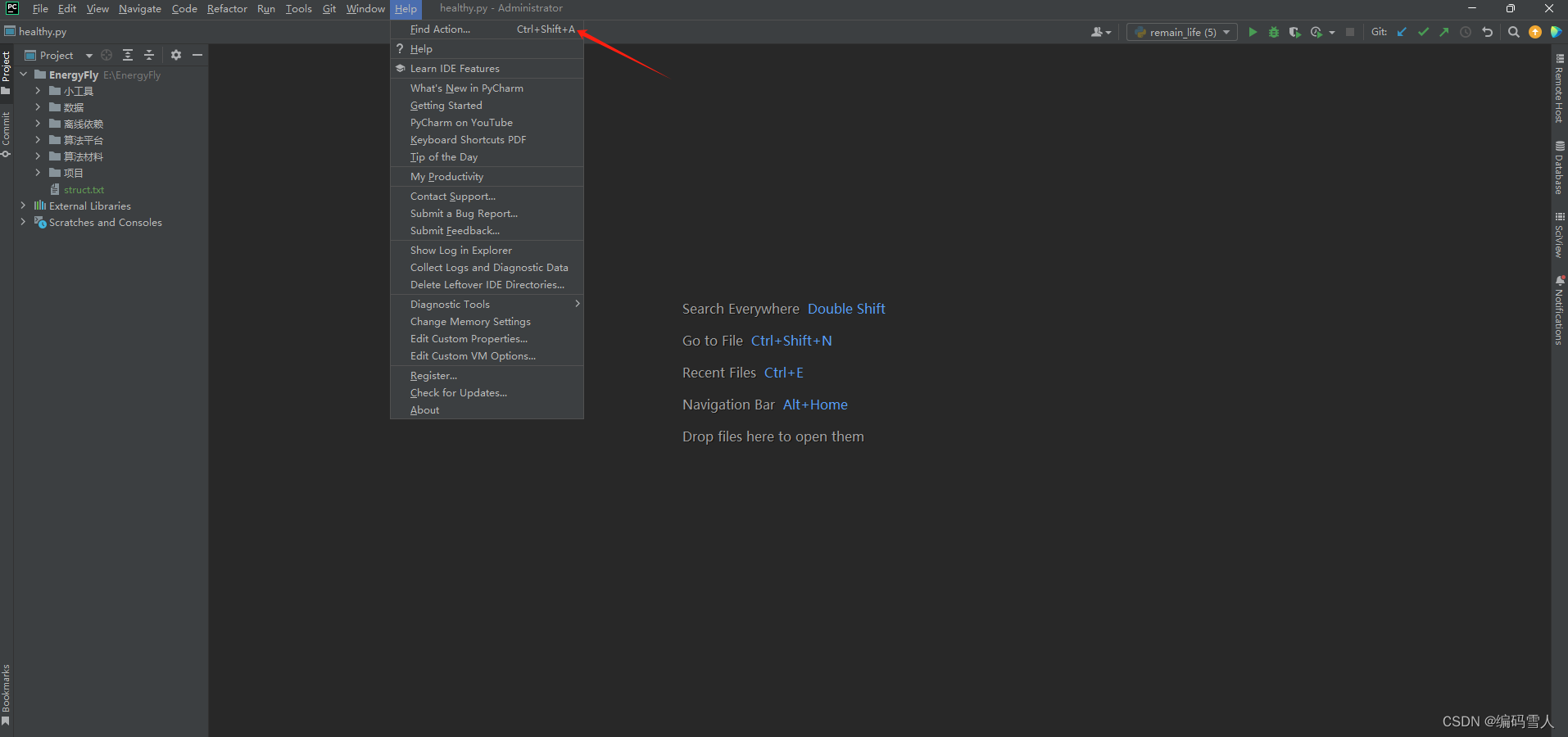The height and width of the screenshot is (737, 1568).
Task: Open Project panel gear options
Action: click(175, 55)
